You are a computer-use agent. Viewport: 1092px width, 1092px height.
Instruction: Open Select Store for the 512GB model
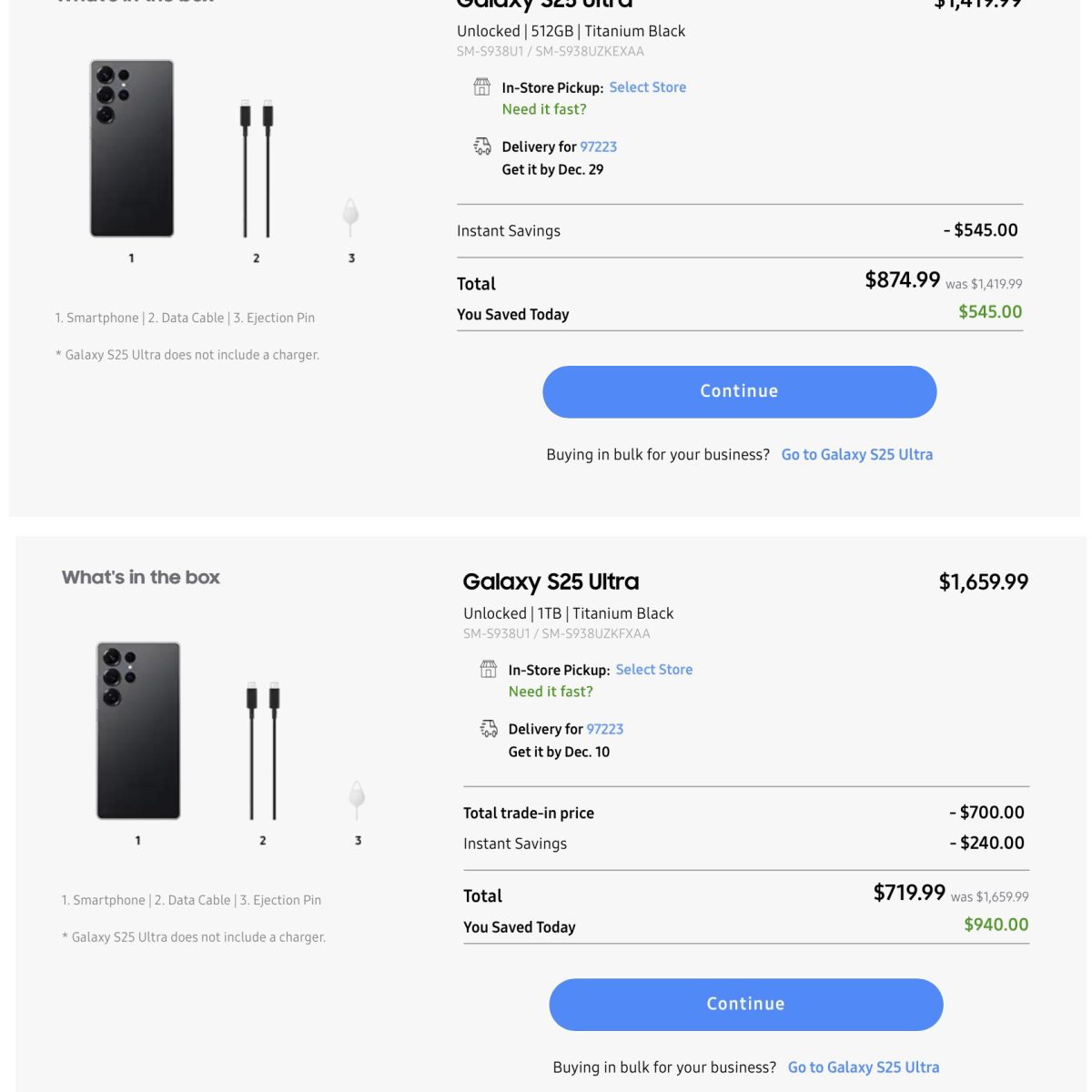click(x=647, y=87)
